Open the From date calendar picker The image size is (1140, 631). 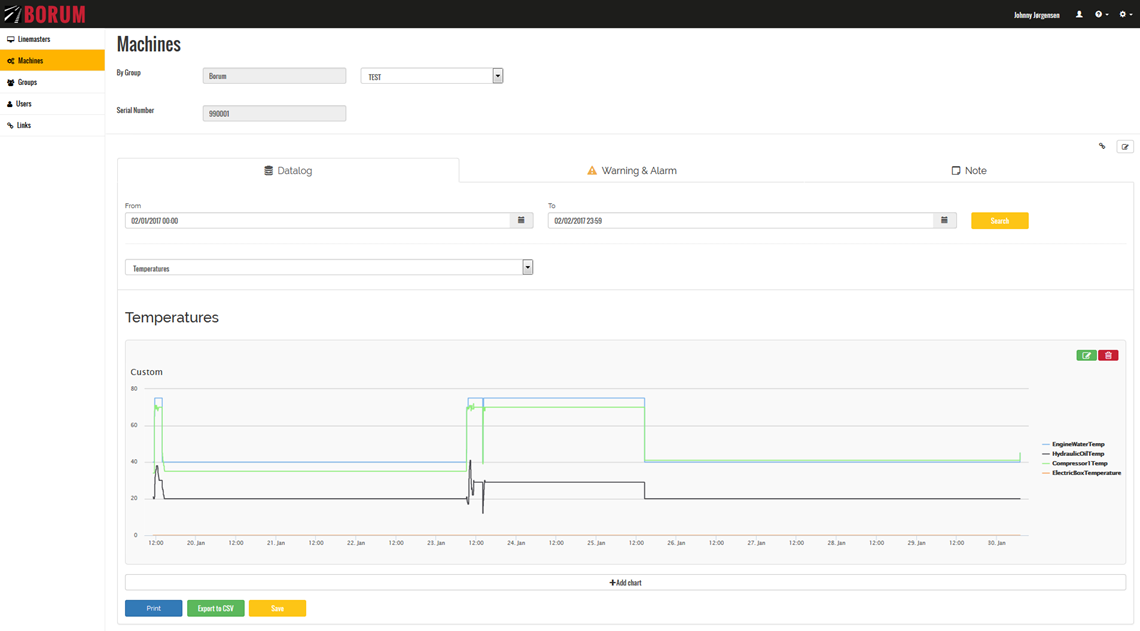pyautogui.click(x=521, y=220)
